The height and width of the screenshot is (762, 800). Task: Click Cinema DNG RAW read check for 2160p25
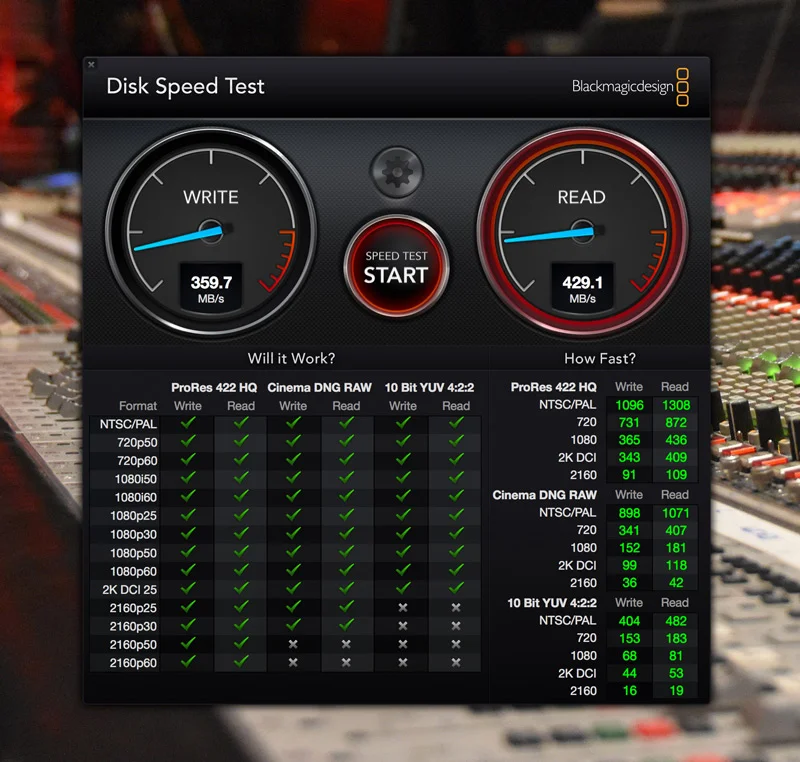[x=346, y=606]
